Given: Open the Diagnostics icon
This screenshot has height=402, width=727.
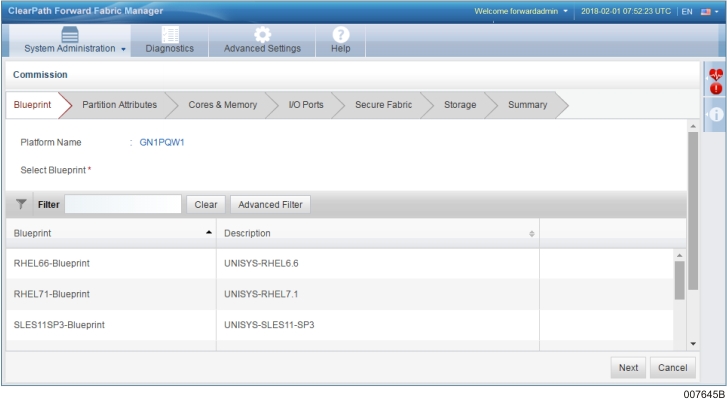Looking at the screenshot, I should 170,34.
